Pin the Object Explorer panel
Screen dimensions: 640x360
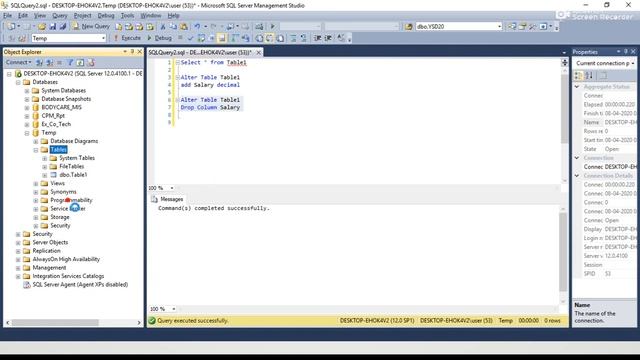132,52
